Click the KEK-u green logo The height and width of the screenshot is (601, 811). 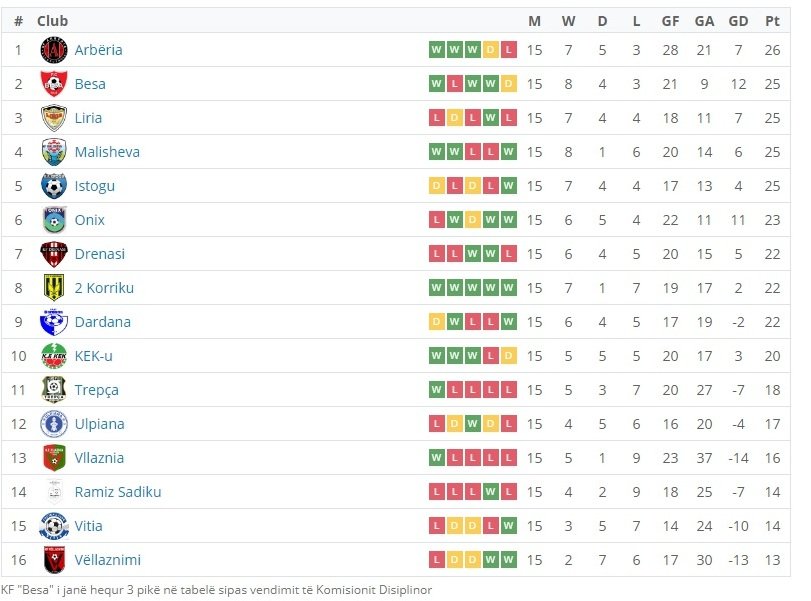pos(53,356)
